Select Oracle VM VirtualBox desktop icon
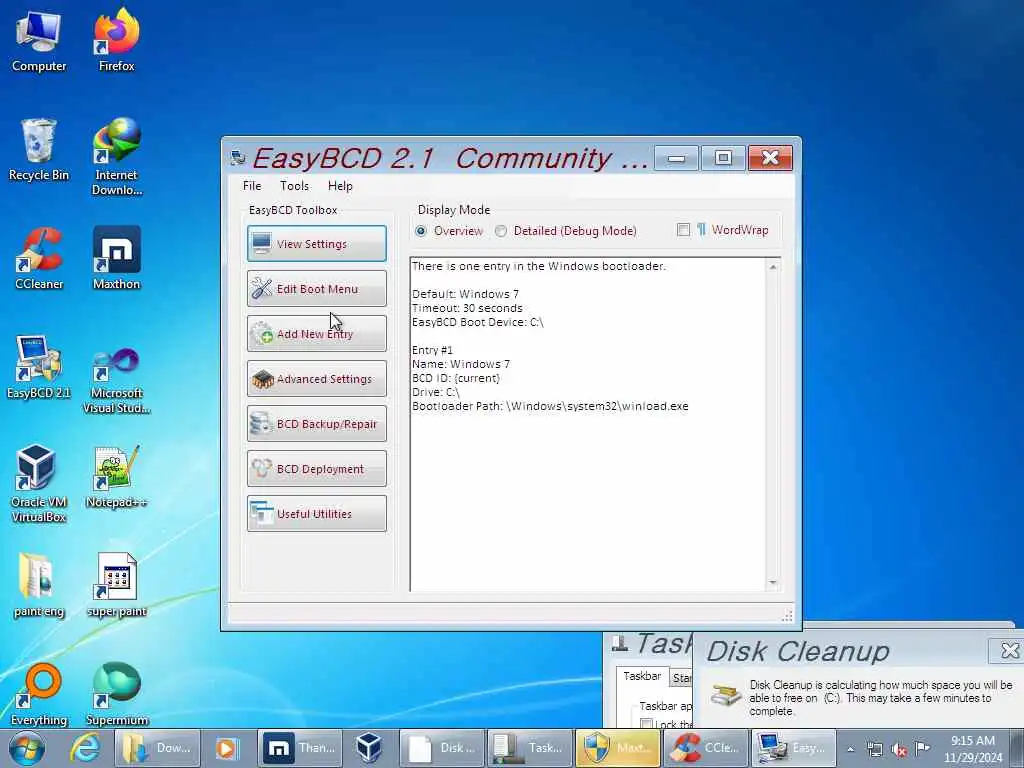The image size is (1024, 768). tap(39, 484)
